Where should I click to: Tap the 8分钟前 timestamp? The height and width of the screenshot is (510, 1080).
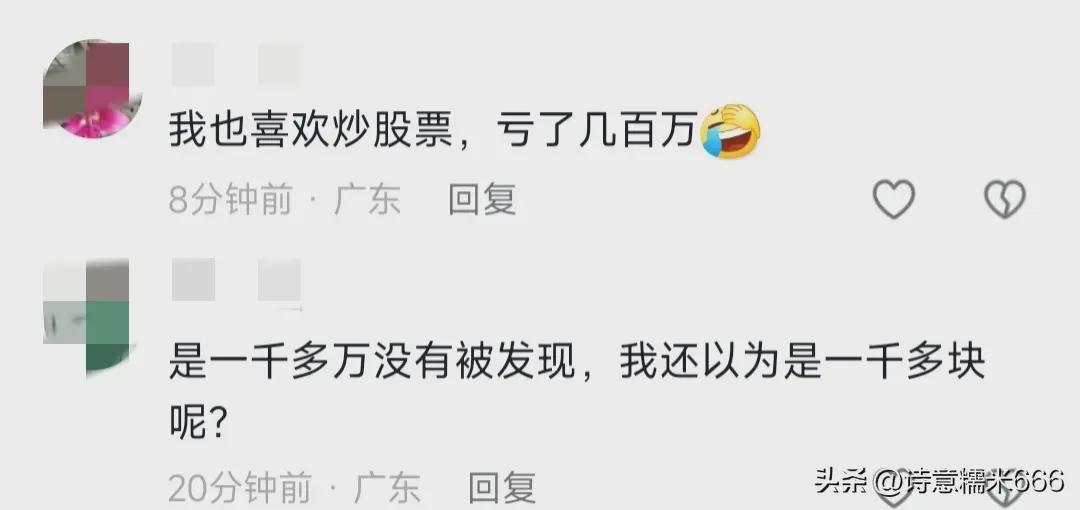pyautogui.click(x=230, y=200)
